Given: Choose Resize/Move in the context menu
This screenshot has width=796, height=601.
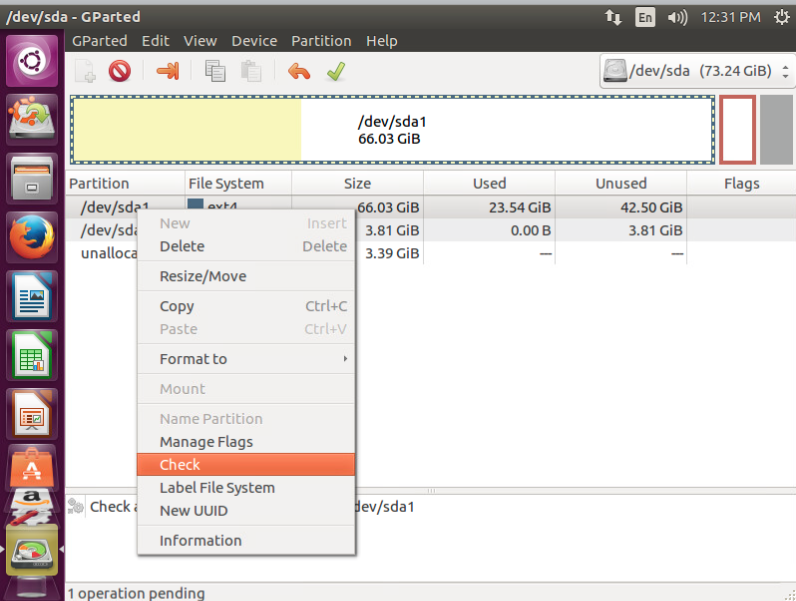Looking at the screenshot, I should (x=246, y=276).
